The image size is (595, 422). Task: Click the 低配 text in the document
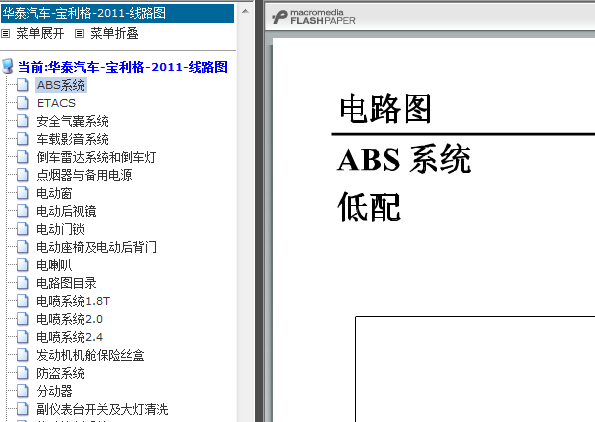pos(369,207)
